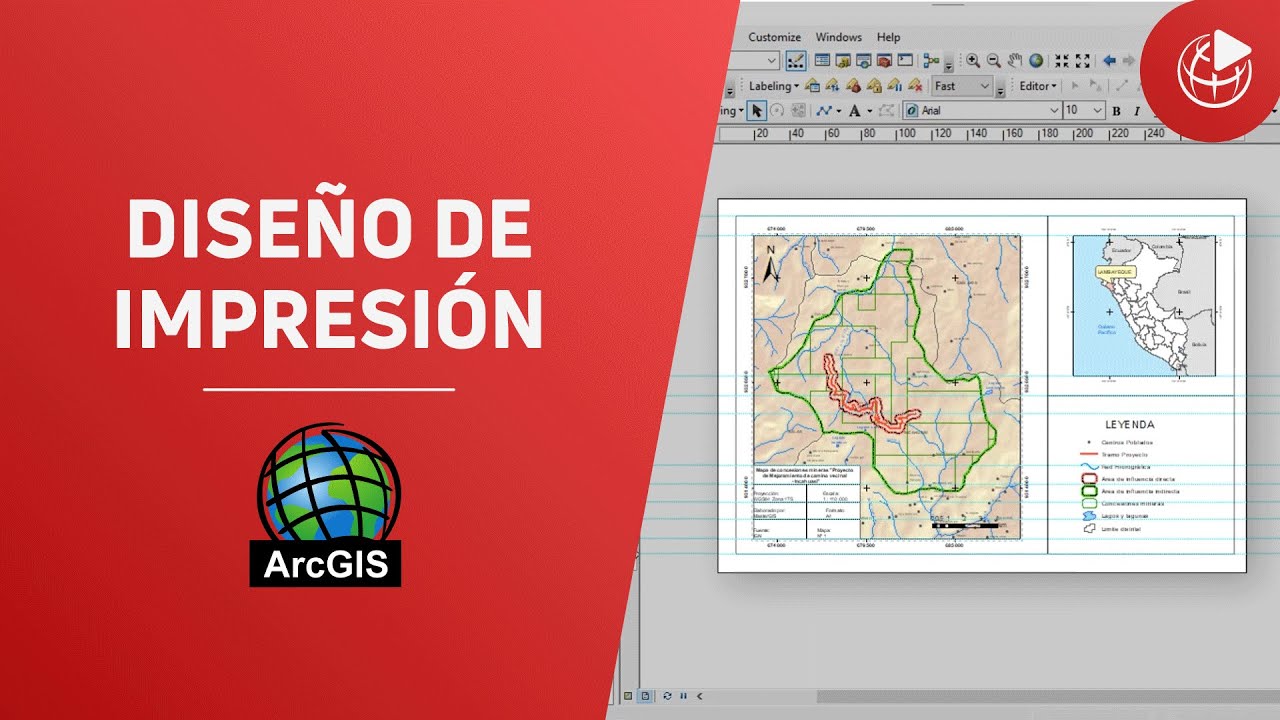Toggle Bold text formatting
1280x720 pixels.
[1117, 111]
